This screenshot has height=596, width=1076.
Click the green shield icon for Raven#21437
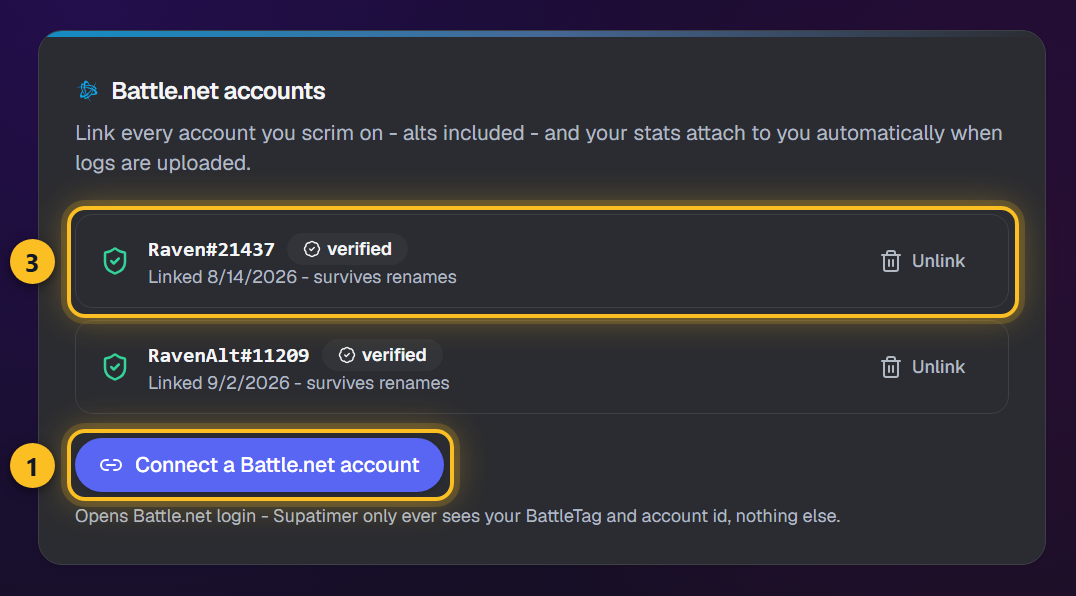click(115, 261)
